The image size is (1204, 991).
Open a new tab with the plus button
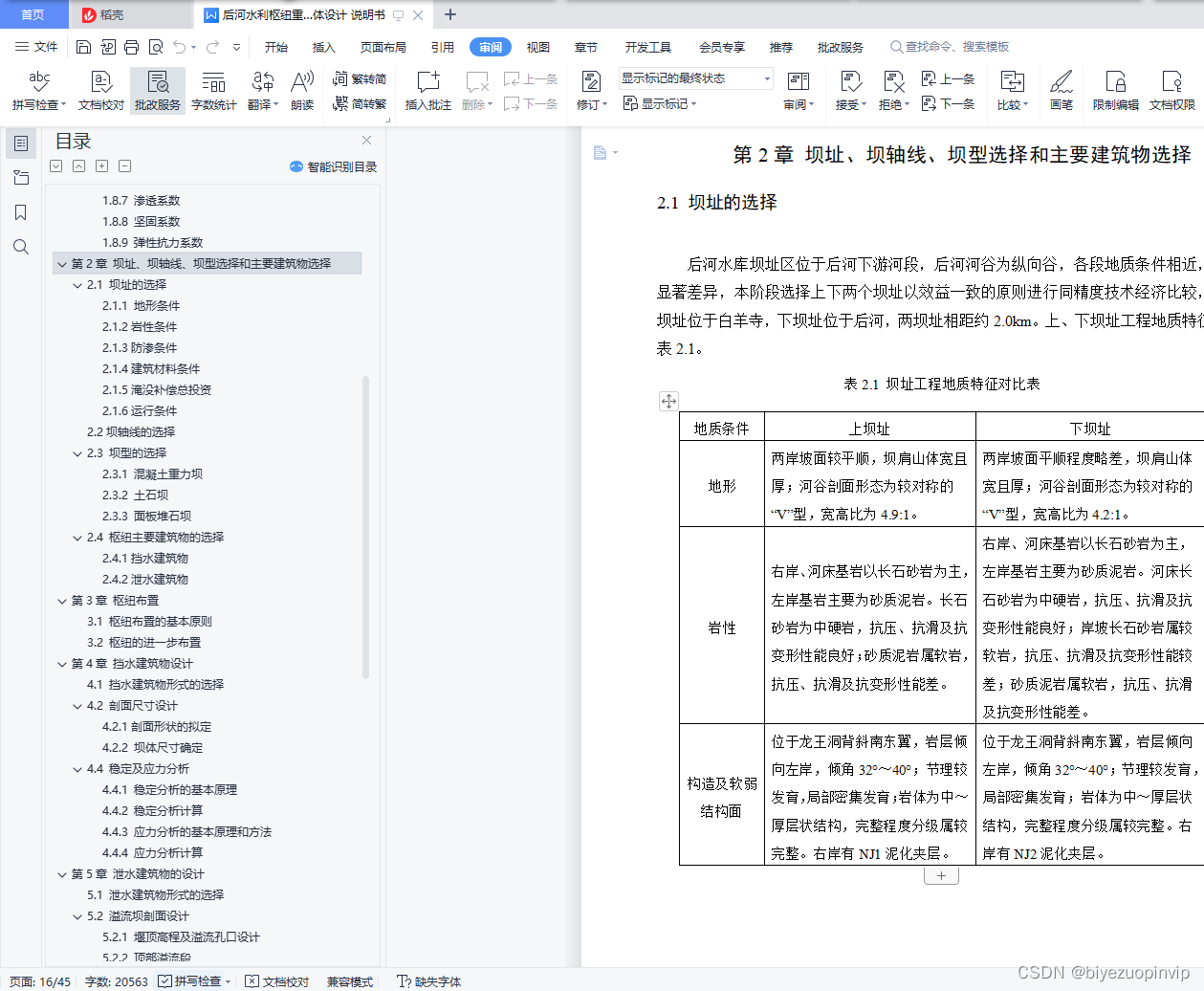point(450,14)
